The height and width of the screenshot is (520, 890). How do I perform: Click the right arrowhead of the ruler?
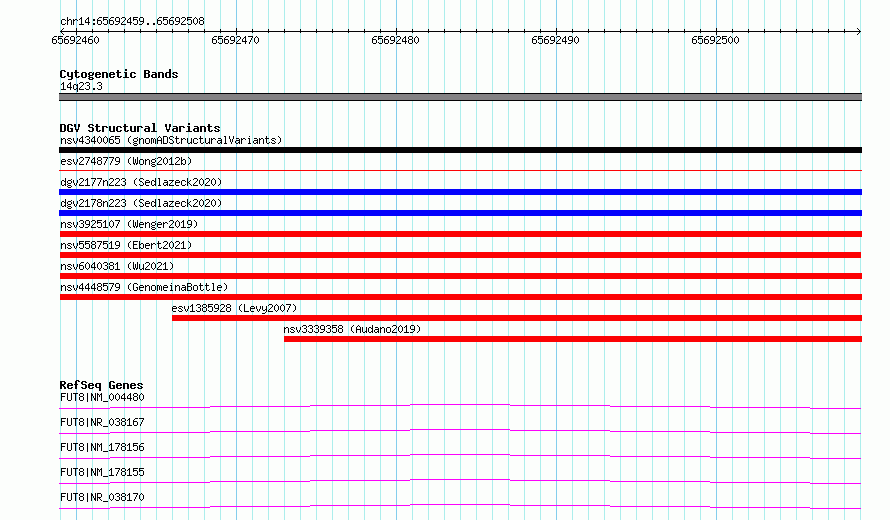coord(859,31)
